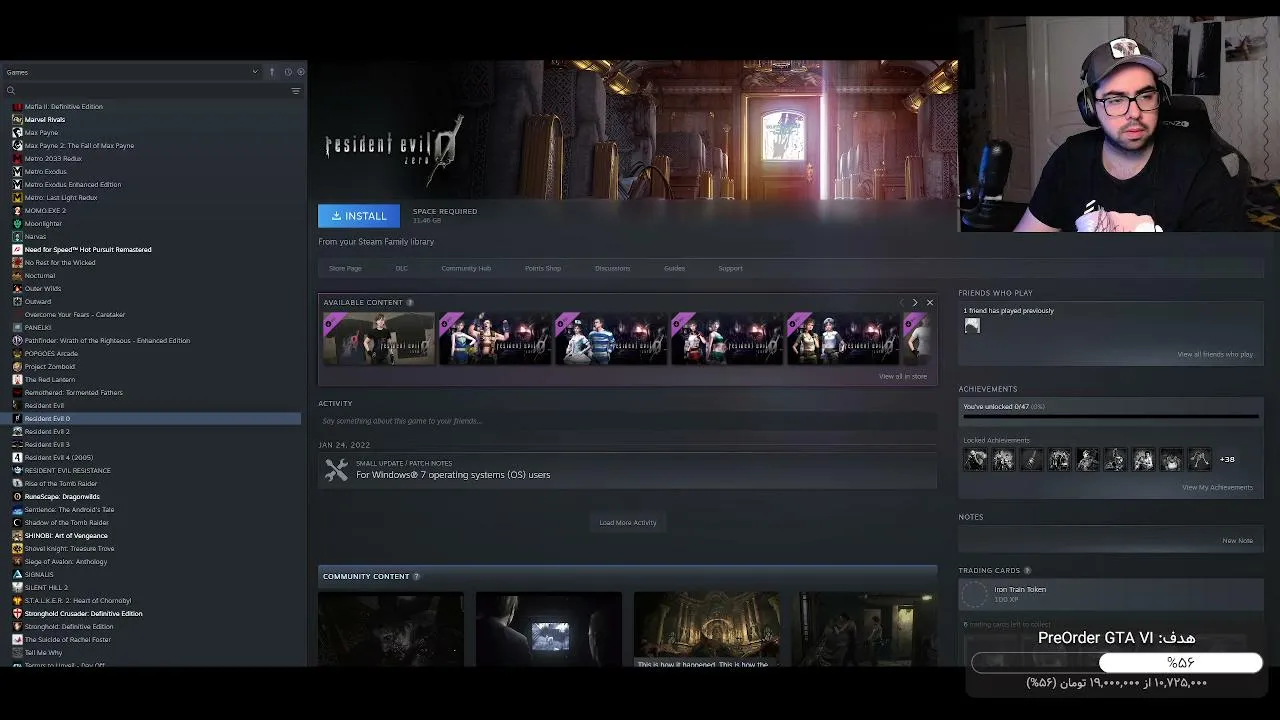Open the library advanced filter icon
This screenshot has width=1280, height=720.
295,91
